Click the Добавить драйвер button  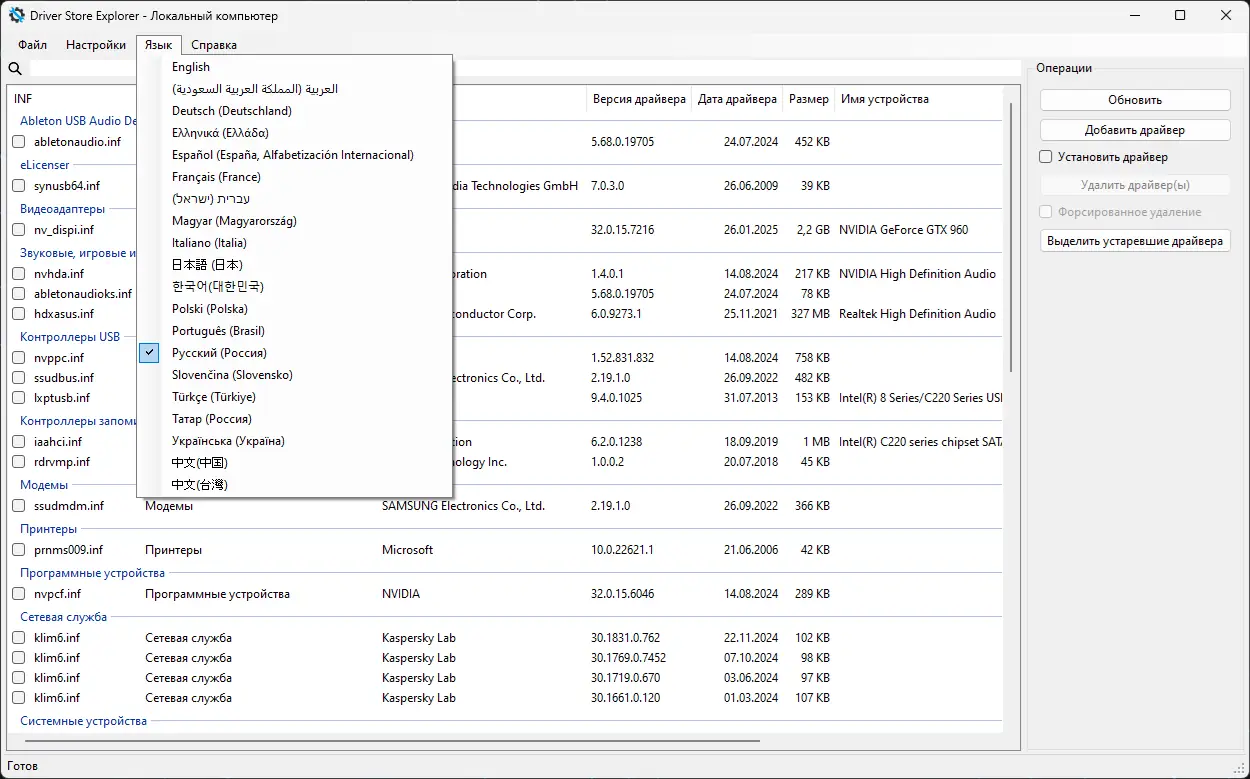(1134, 129)
